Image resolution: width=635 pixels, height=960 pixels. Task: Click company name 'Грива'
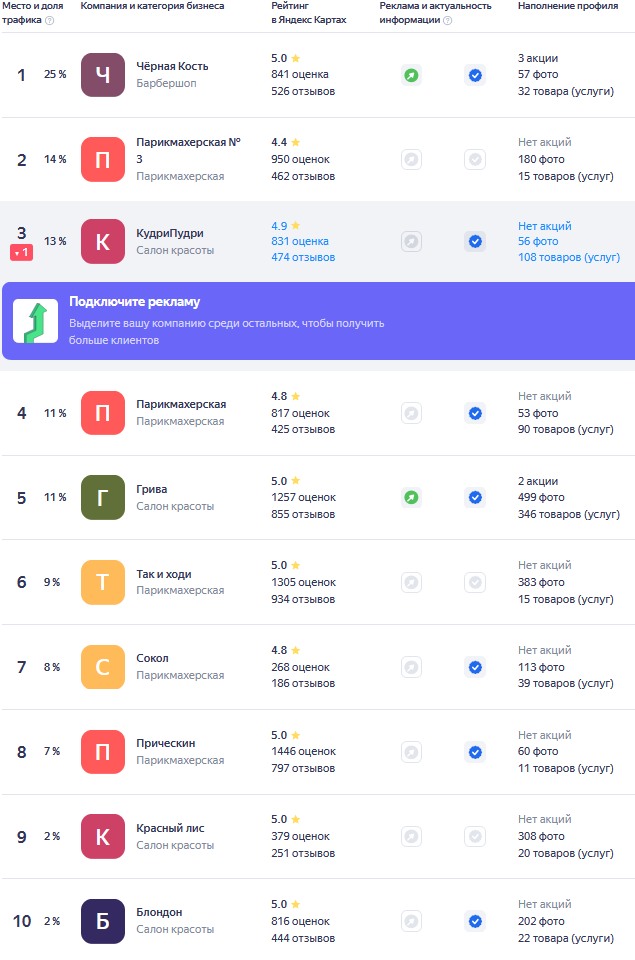pos(152,489)
